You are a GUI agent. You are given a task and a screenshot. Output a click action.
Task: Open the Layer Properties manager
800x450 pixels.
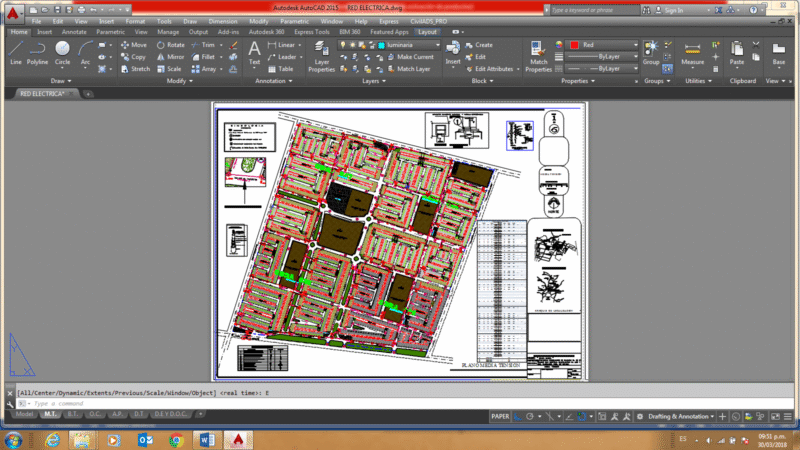coord(321,57)
